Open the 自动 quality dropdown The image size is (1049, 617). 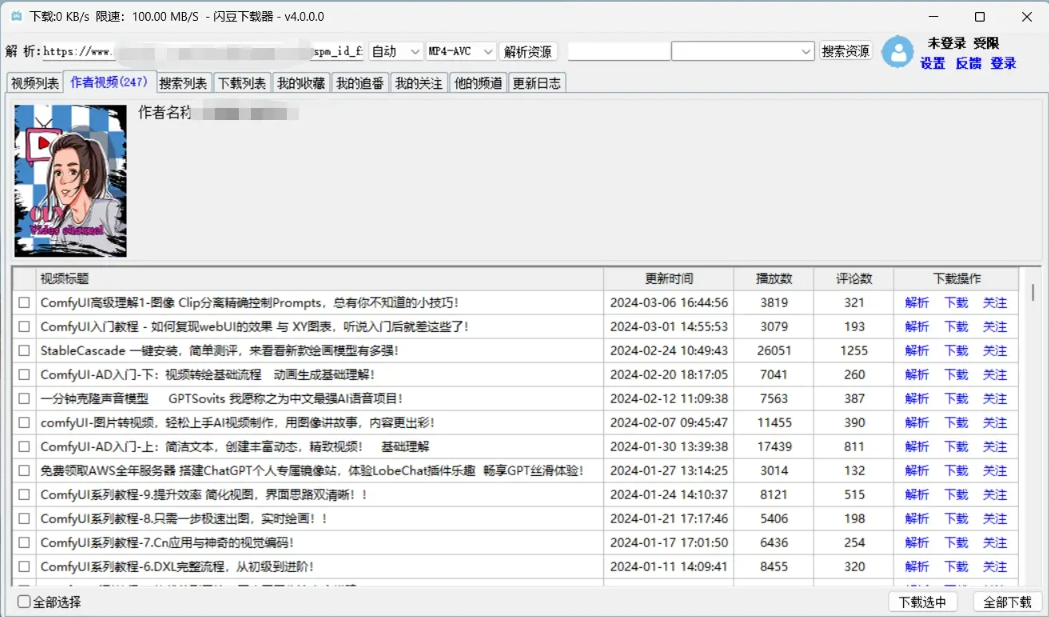[x=396, y=51]
